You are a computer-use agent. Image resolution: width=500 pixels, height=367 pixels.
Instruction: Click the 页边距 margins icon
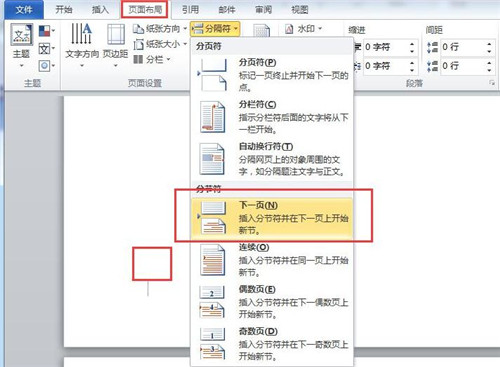click(x=116, y=35)
